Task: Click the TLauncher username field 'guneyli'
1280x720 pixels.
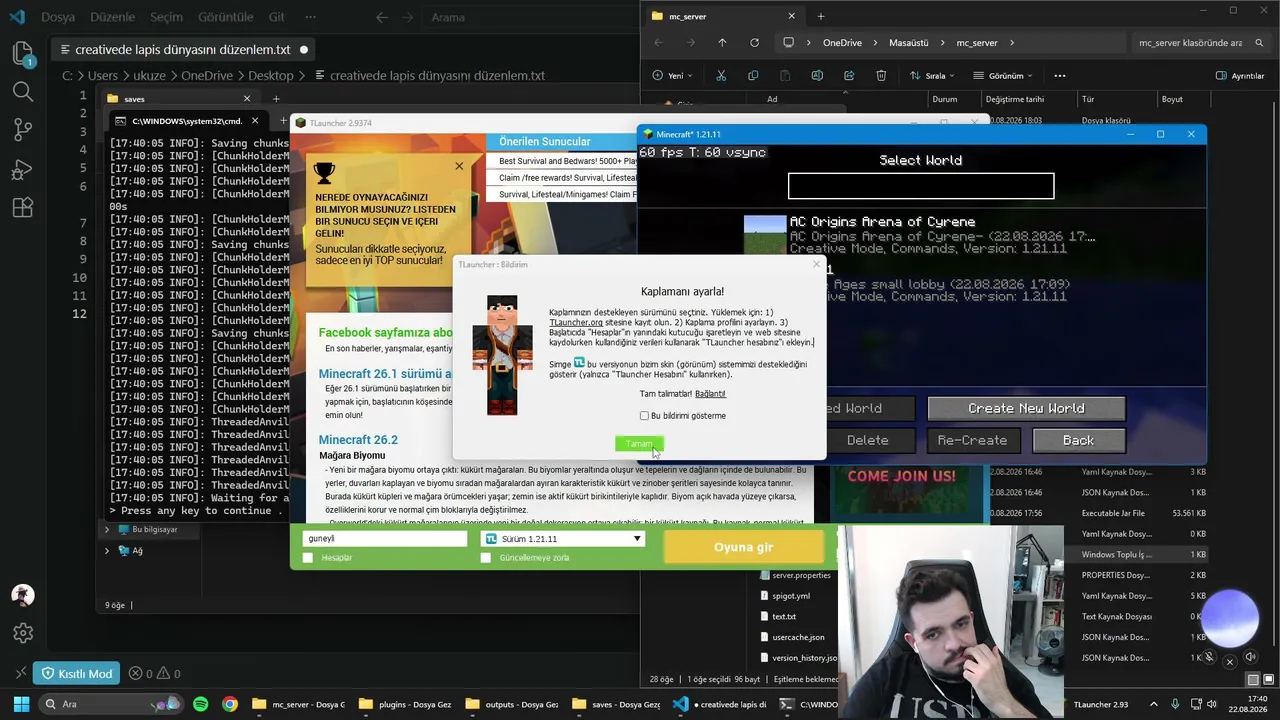Action: (385, 539)
